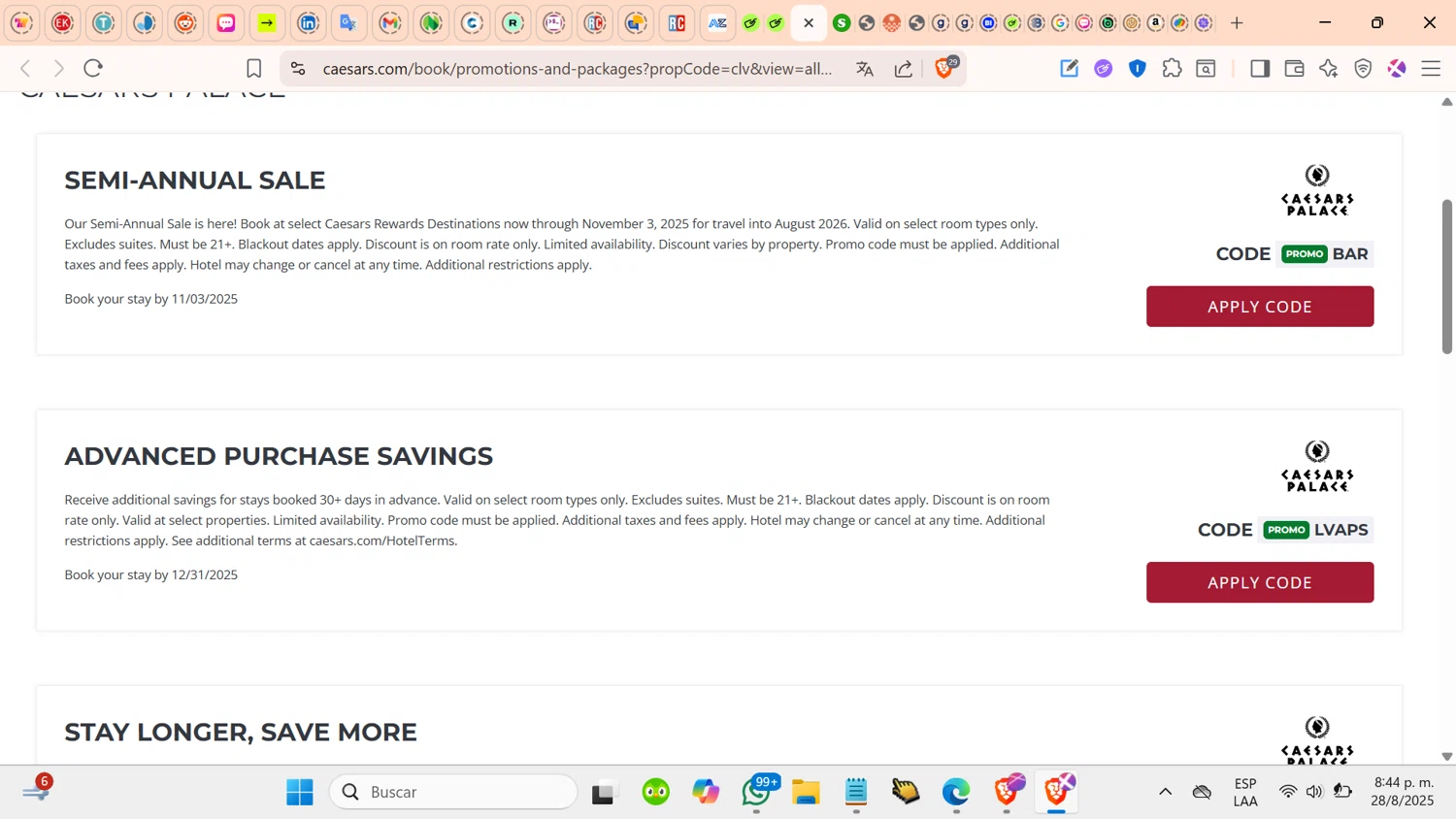Open the browser main menu
The image size is (1456, 819).
[1431, 68]
